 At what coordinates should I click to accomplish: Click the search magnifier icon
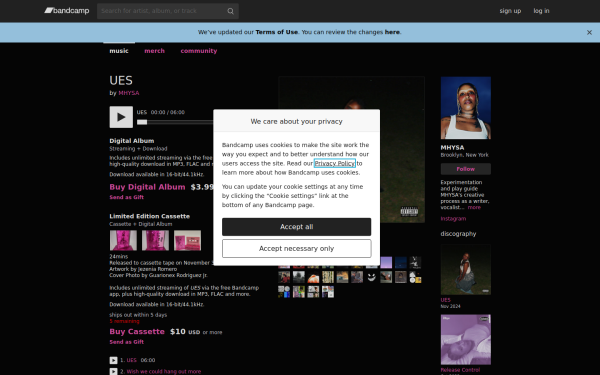point(230,11)
